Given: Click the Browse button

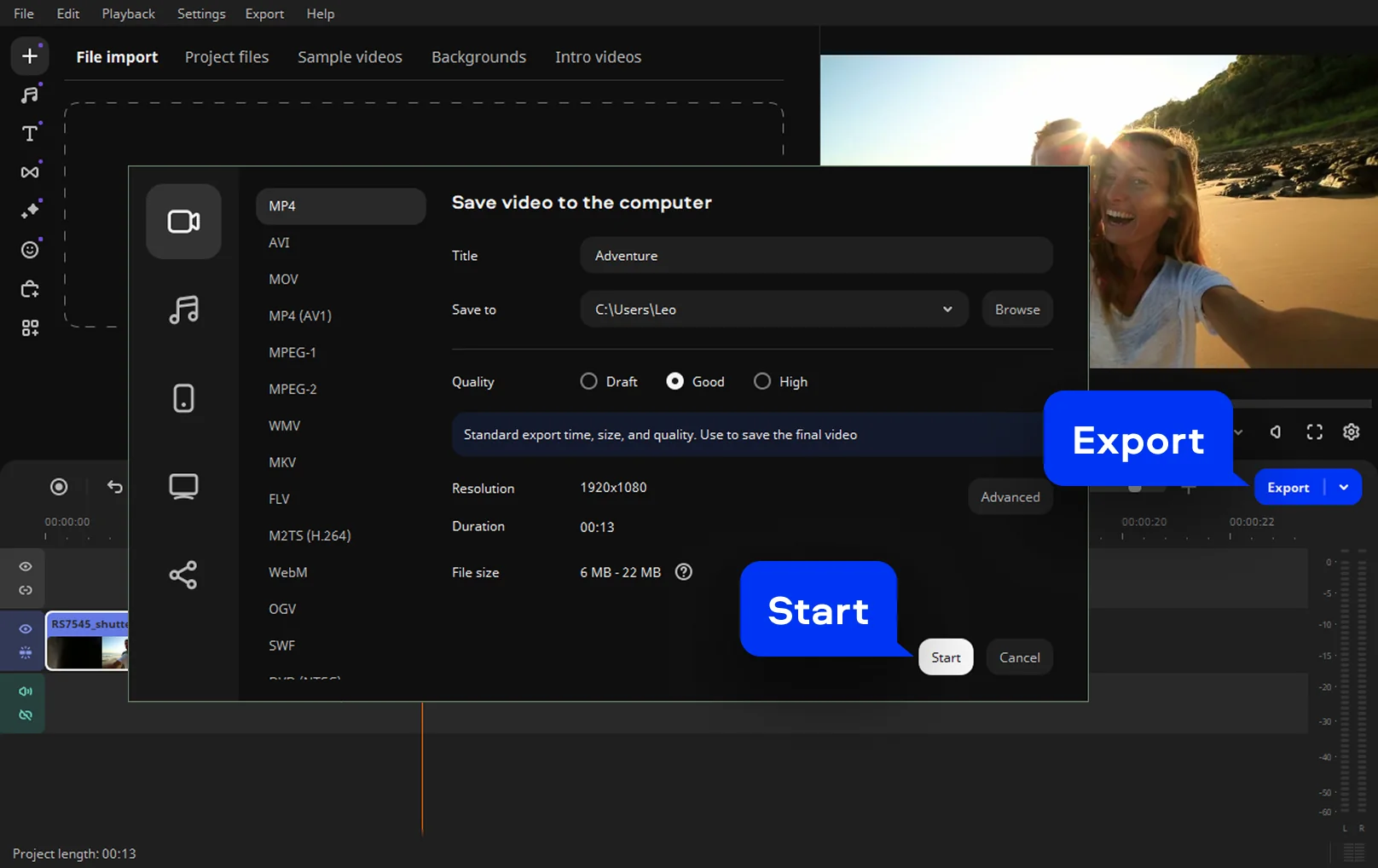Looking at the screenshot, I should point(1017,310).
